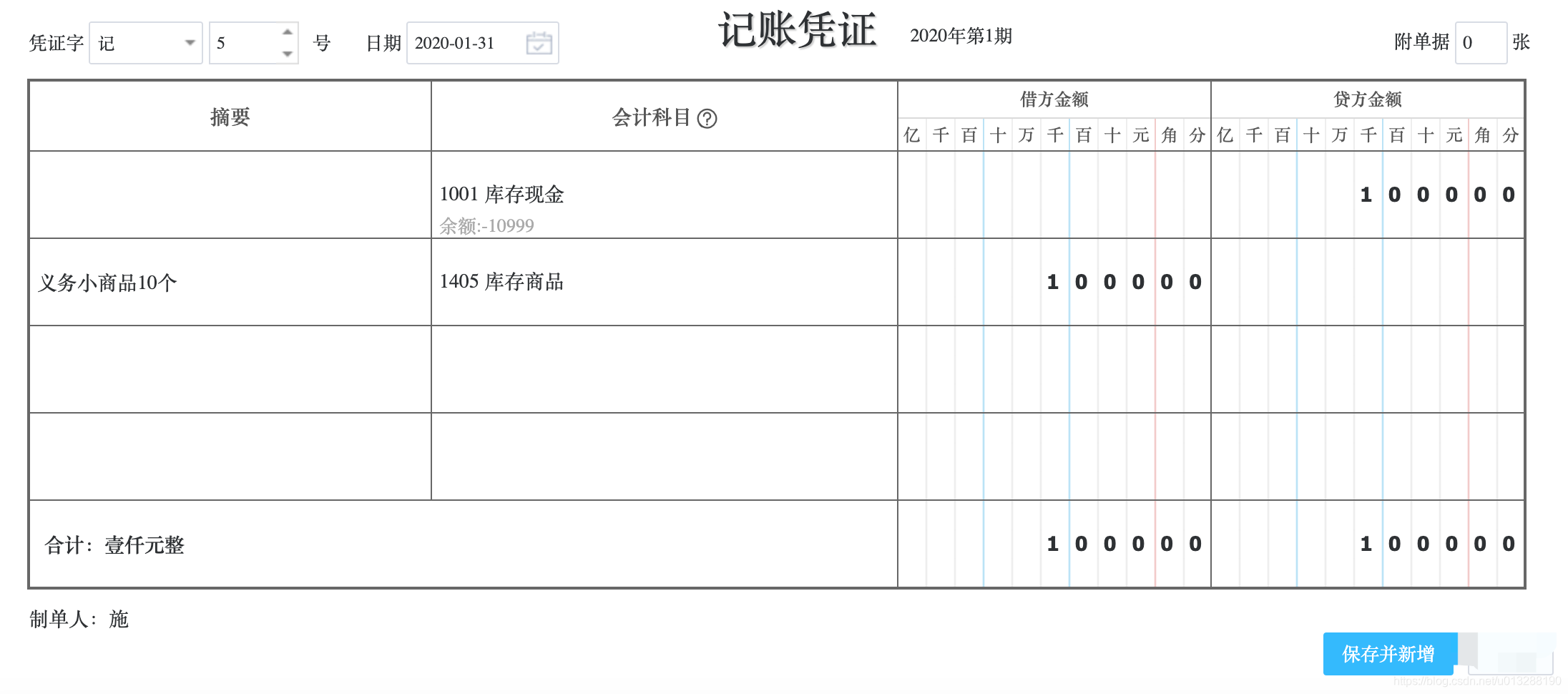Select the credit amount 100000 in row one
1568x694 pixels.
(x=1438, y=194)
